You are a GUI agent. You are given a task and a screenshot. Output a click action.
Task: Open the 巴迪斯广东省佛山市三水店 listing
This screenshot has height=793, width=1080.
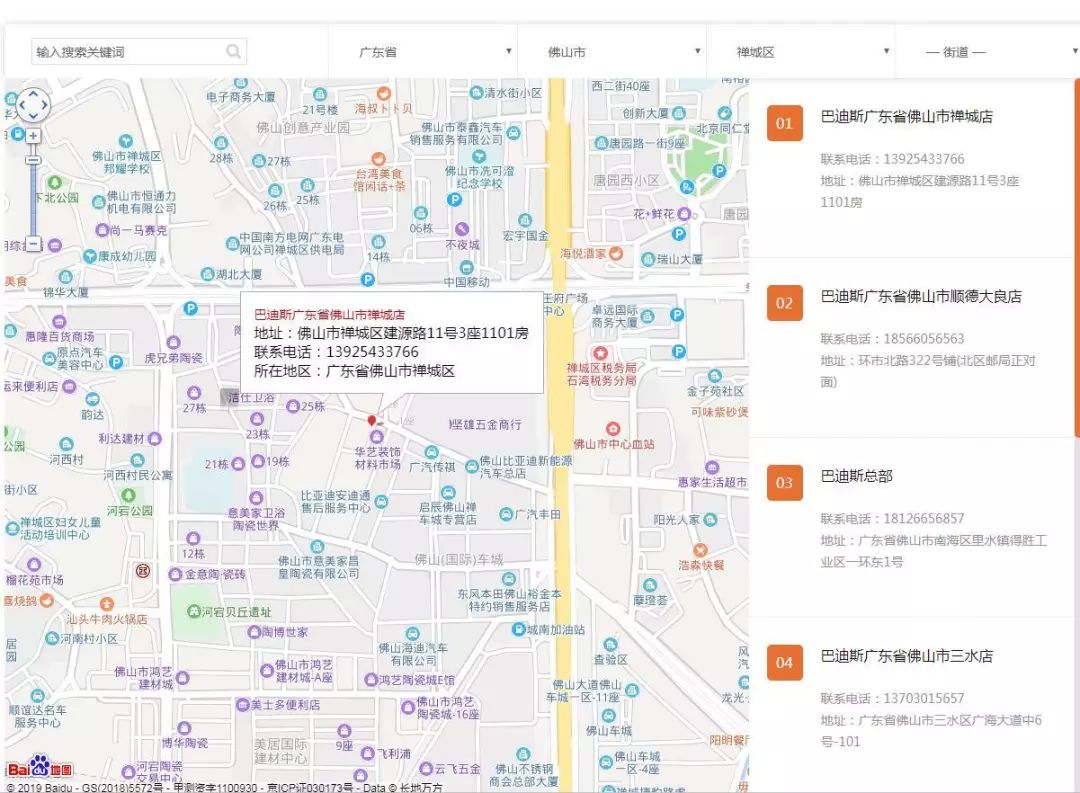click(906, 657)
